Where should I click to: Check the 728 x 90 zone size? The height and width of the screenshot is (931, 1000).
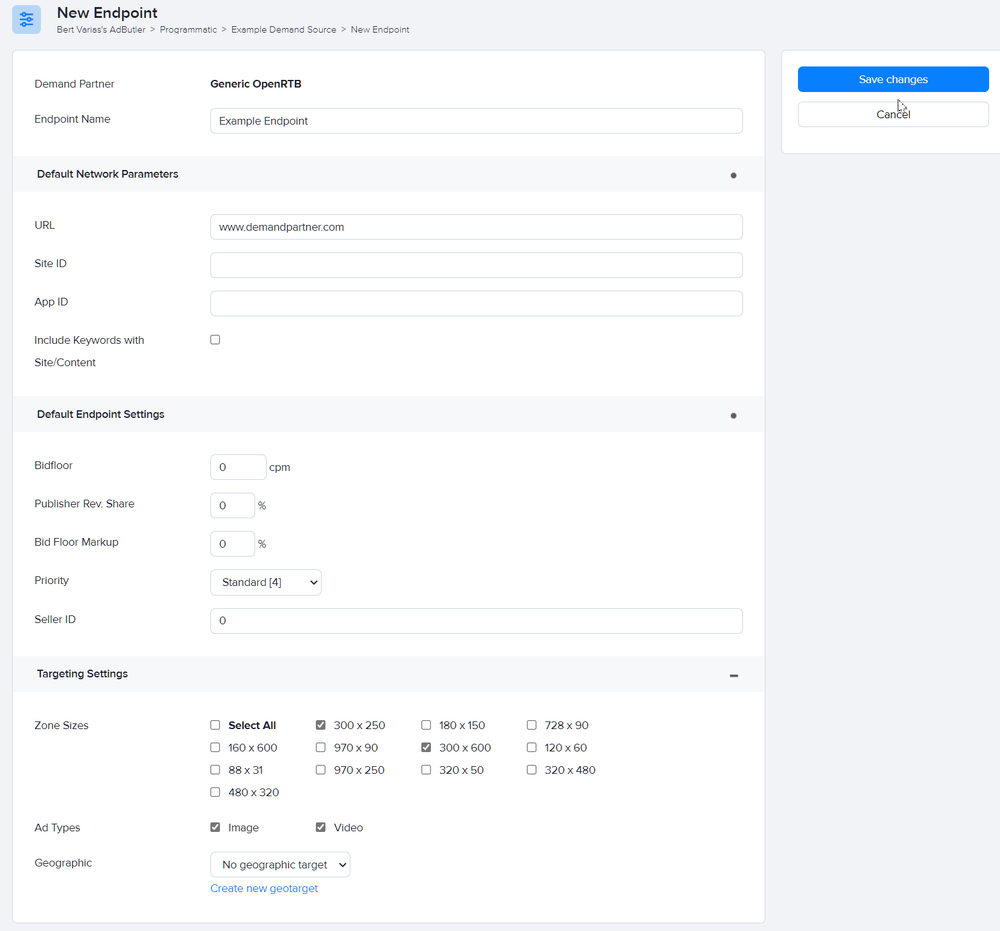[532, 725]
